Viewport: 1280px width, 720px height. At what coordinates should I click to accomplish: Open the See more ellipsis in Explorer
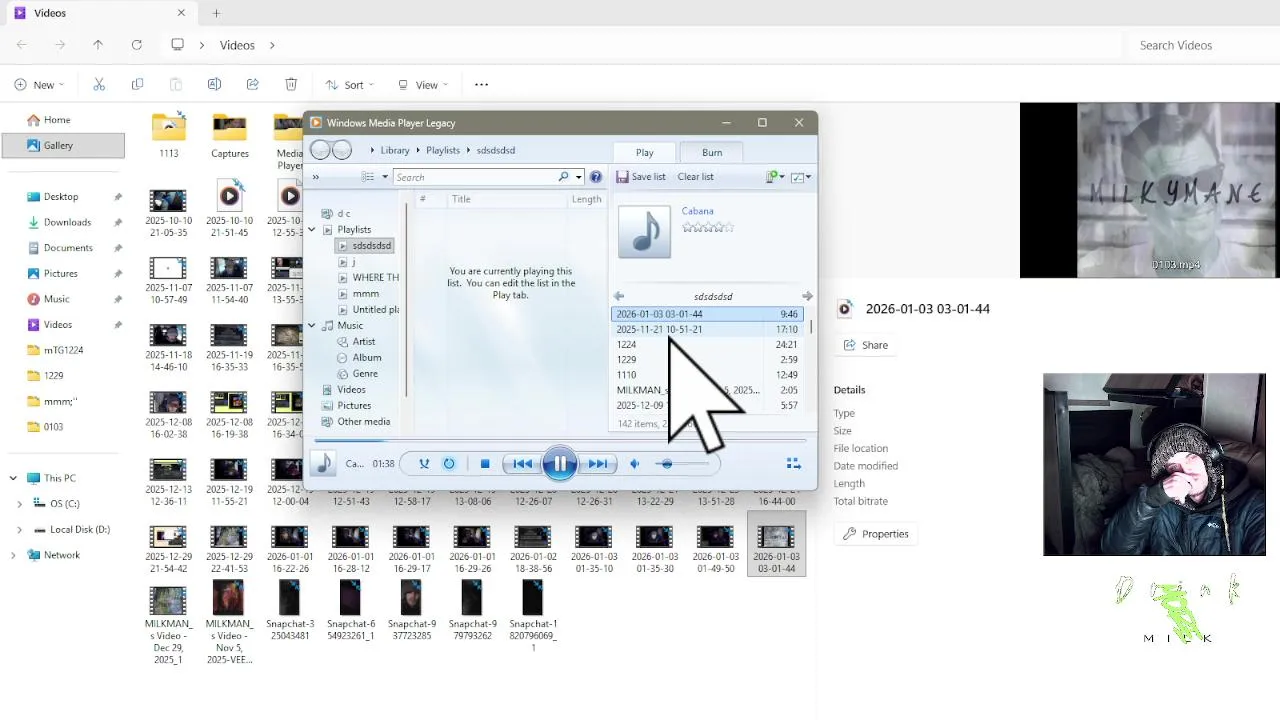pos(481,85)
